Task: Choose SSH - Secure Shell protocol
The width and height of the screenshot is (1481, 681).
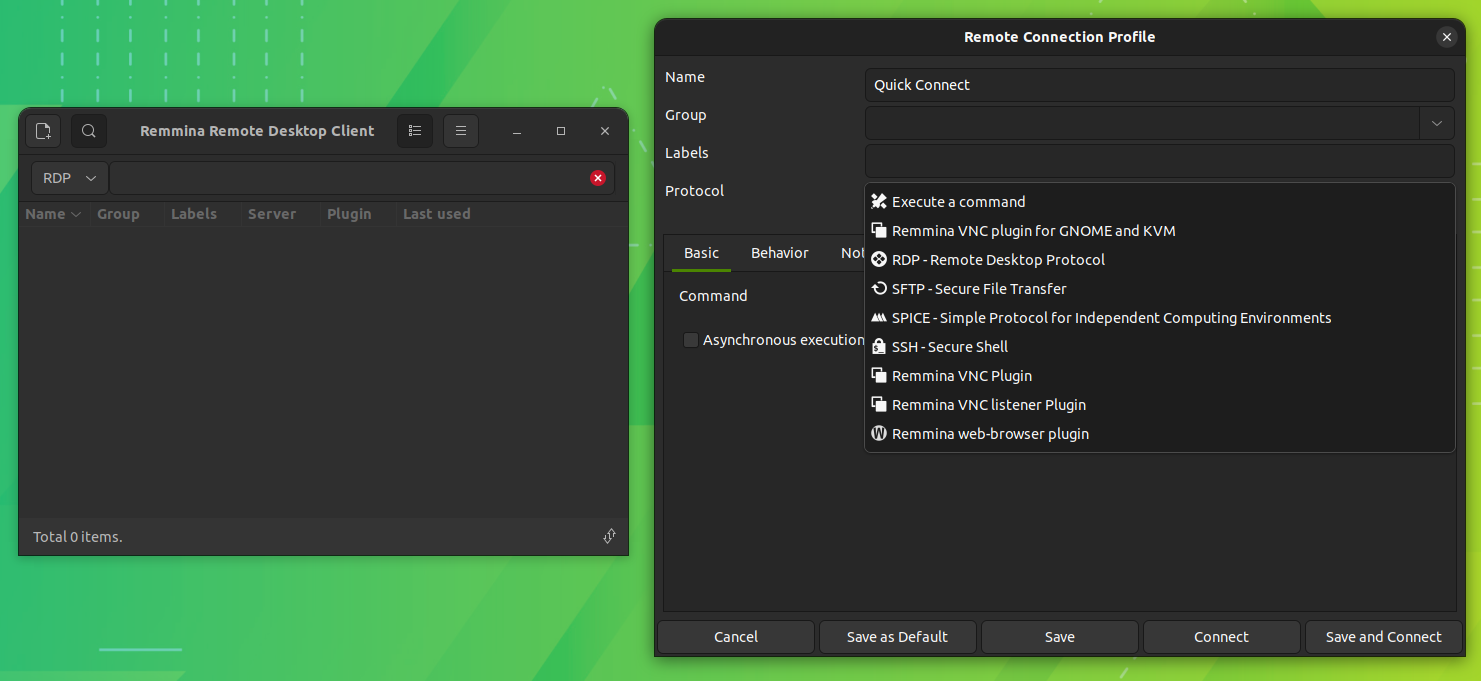Action: tap(949, 346)
